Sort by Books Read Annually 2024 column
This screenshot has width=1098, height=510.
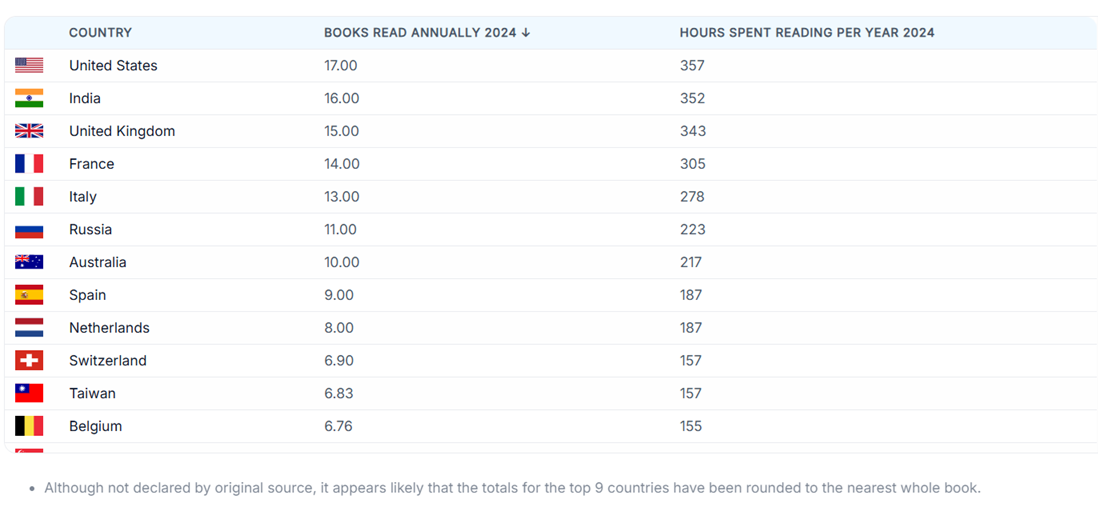click(x=419, y=33)
